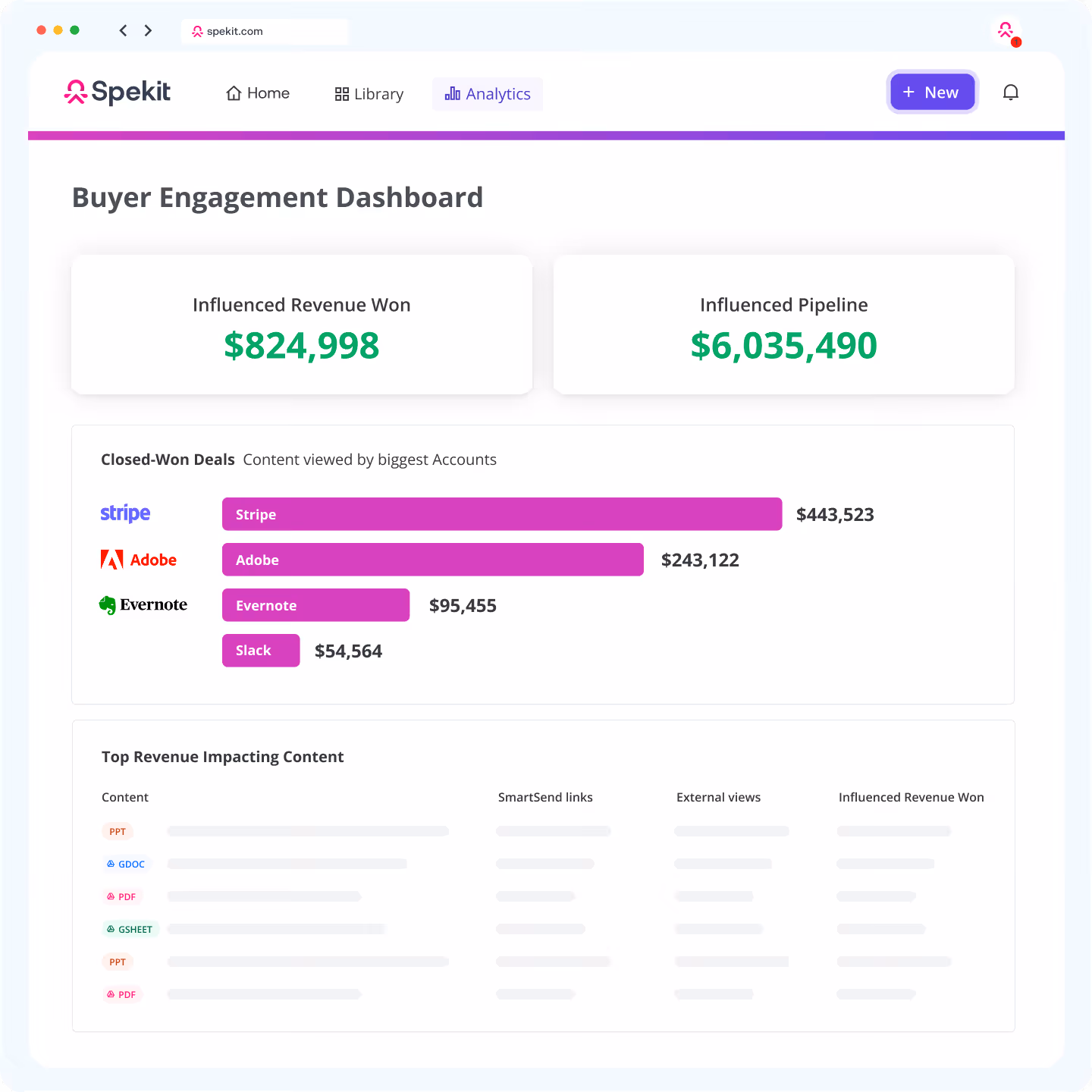Navigate back using the browser arrow
Image resolution: width=1092 pixels, height=1092 pixels.
[x=123, y=30]
